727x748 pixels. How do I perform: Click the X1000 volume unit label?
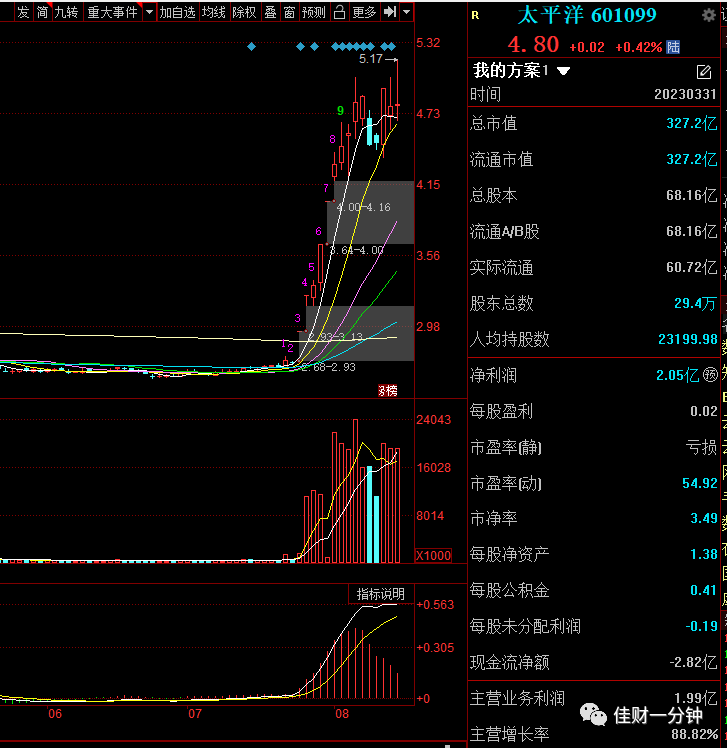coord(434,556)
